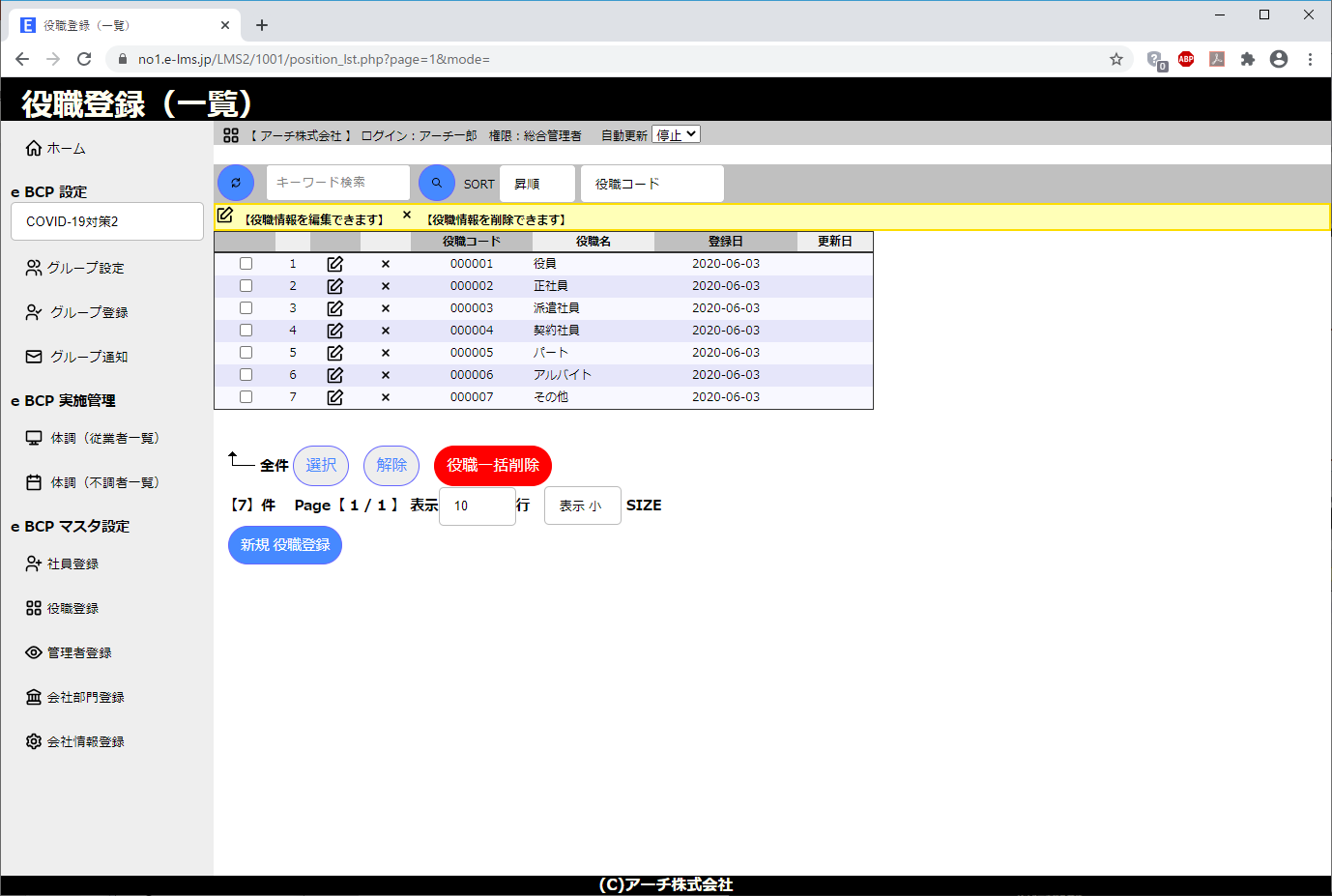
Task: Delete the 正社員 row using X icon
Action: coord(386,286)
